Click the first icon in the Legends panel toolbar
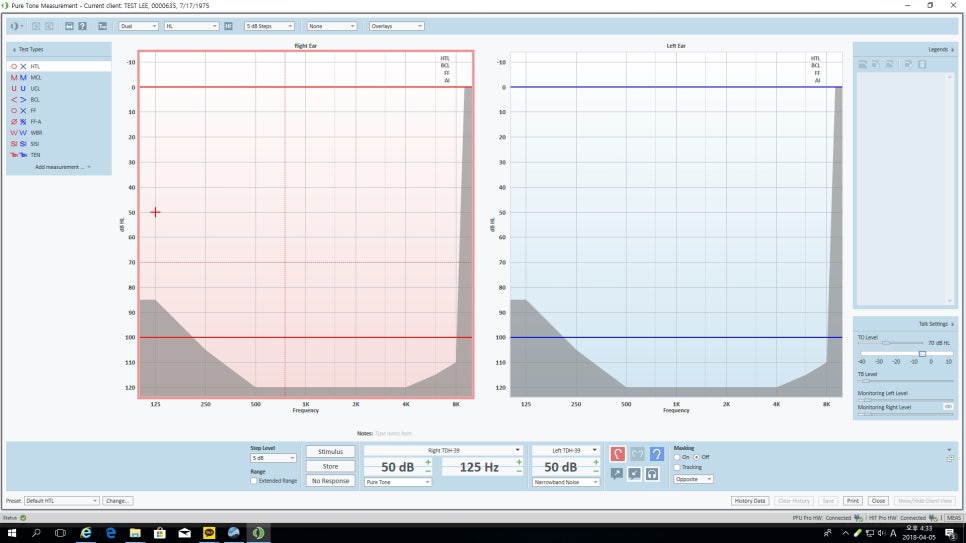 pyautogui.click(x=862, y=64)
